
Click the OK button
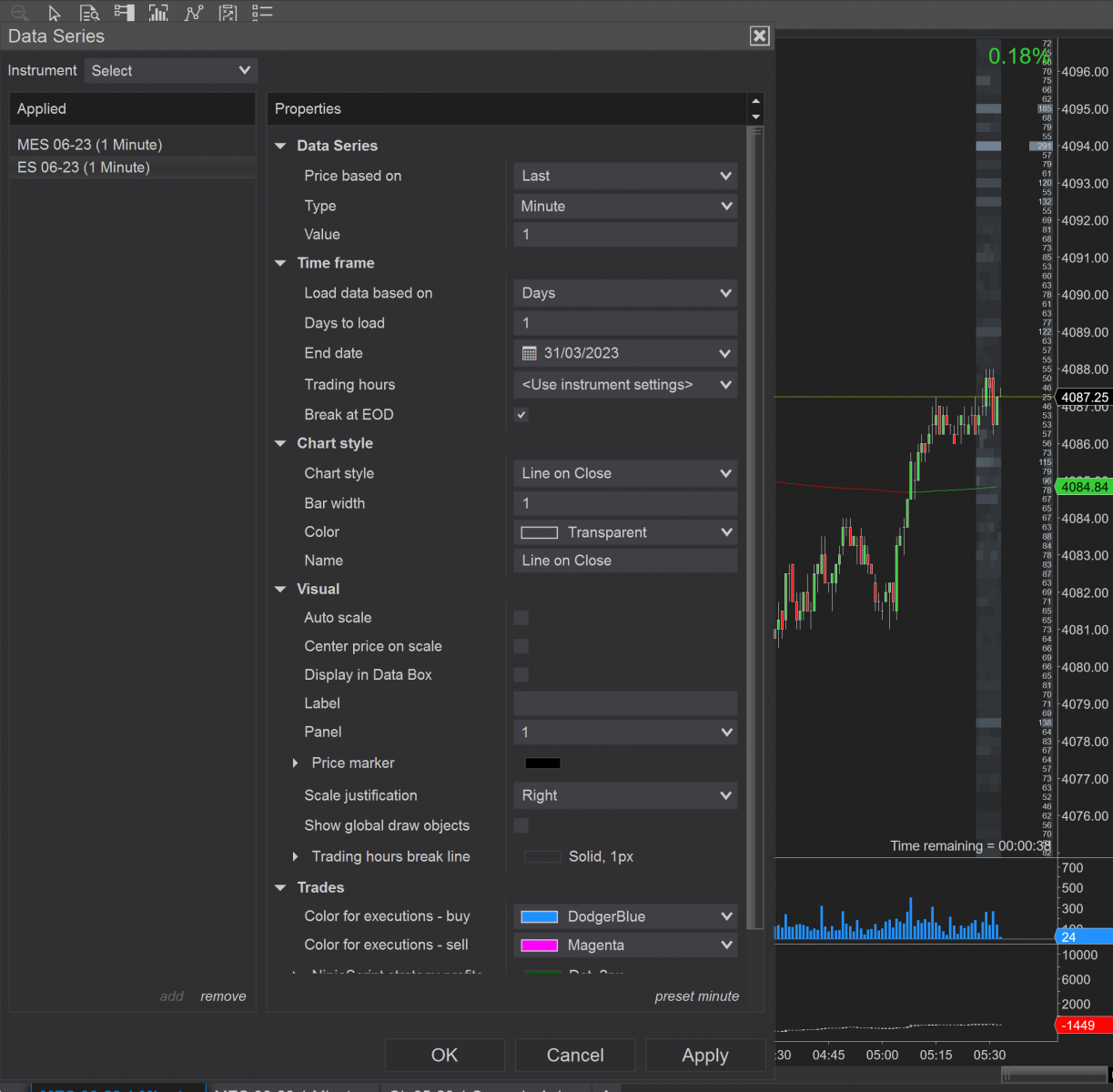pyautogui.click(x=444, y=1055)
